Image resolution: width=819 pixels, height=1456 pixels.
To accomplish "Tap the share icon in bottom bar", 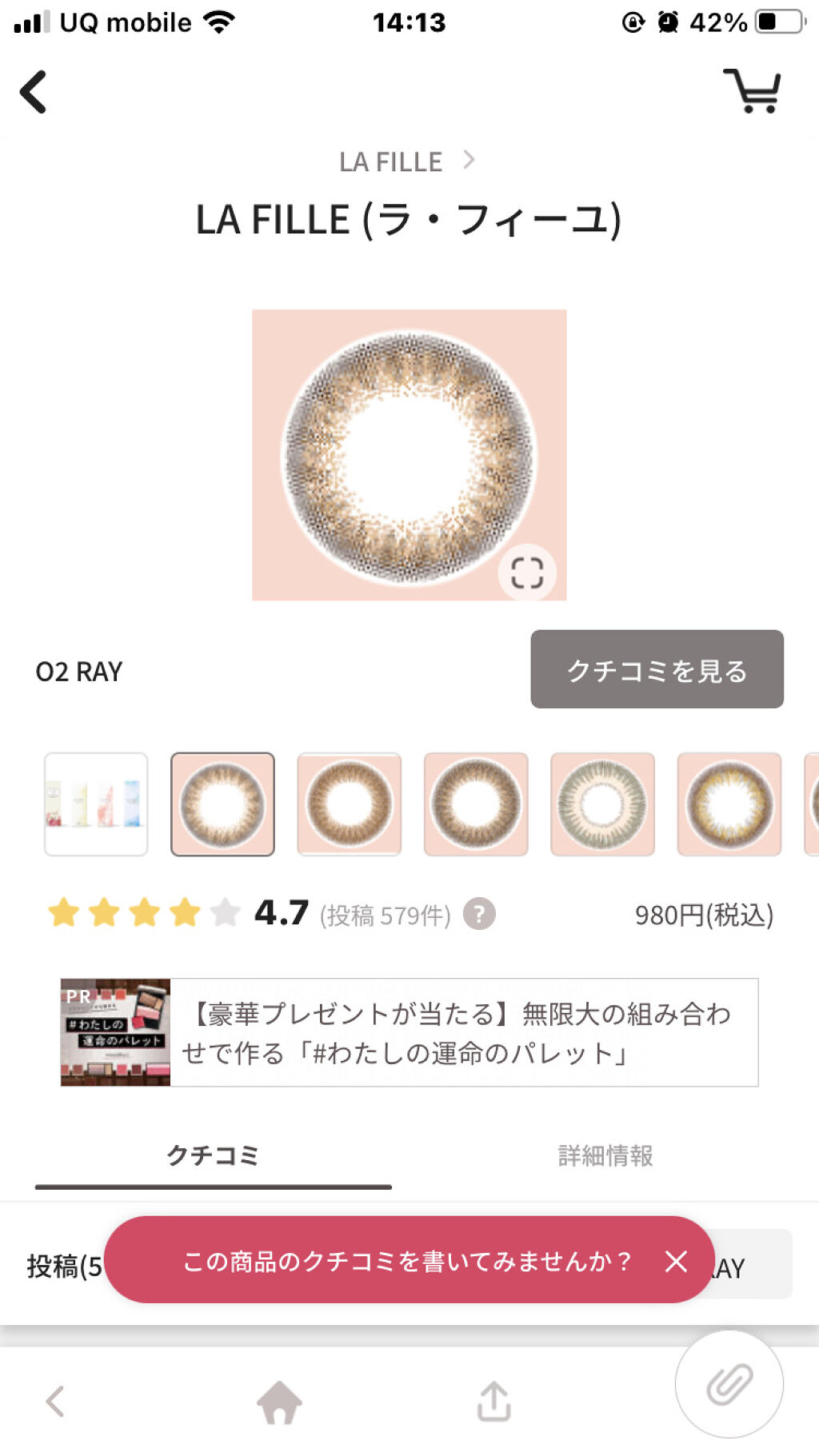I will [493, 1402].
